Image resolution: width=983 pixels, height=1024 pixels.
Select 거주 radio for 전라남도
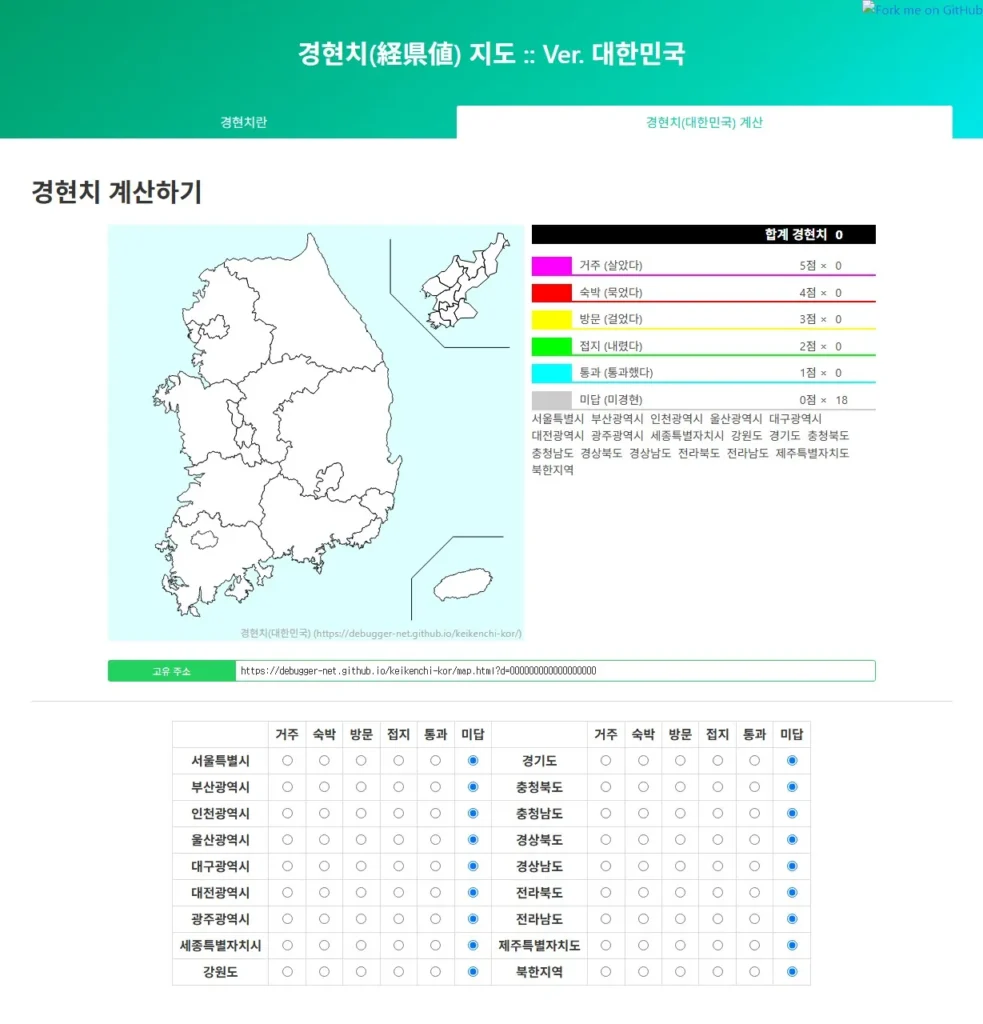click(606, 919)
